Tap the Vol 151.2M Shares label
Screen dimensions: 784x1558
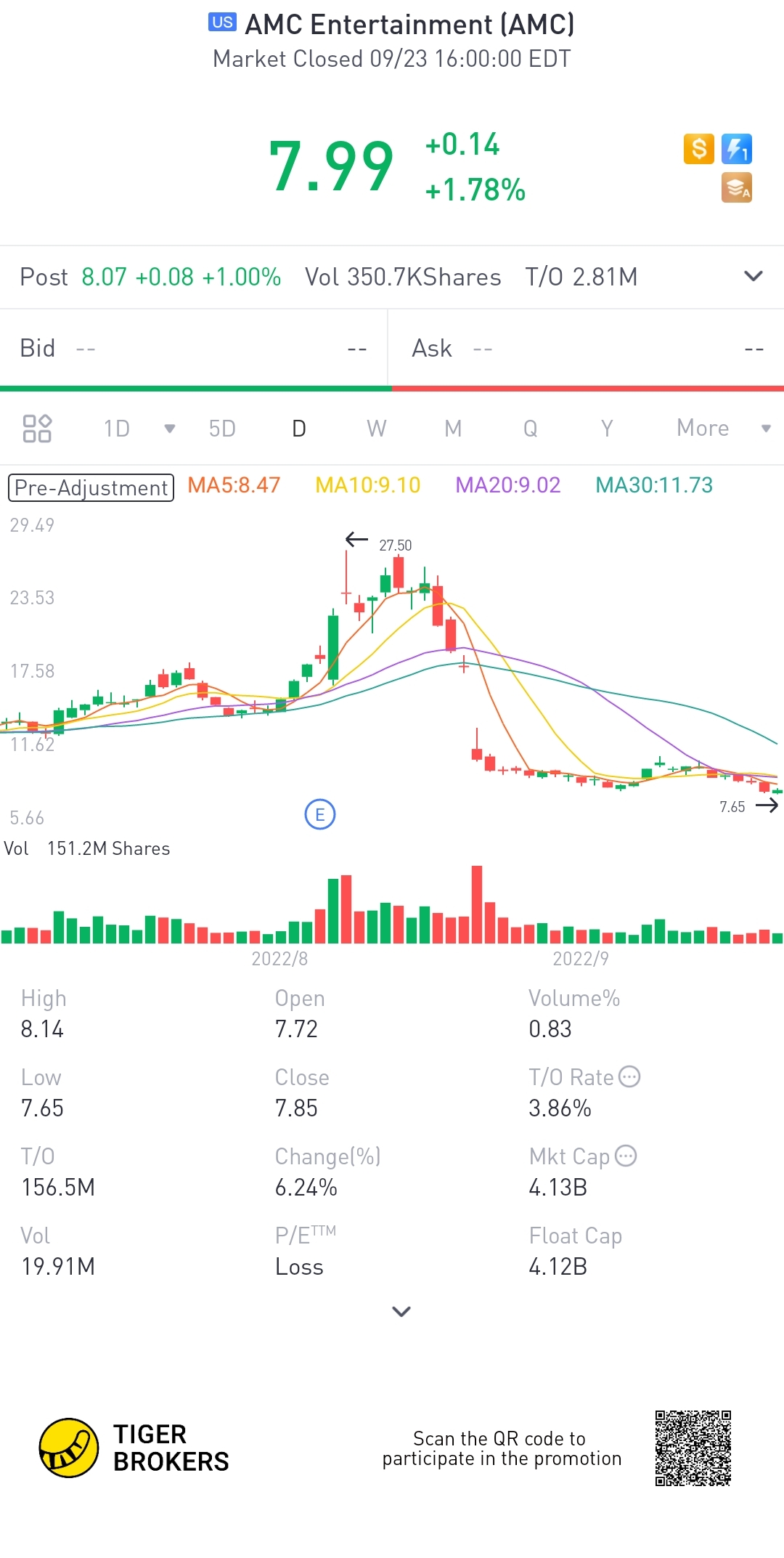pos(87,848)
